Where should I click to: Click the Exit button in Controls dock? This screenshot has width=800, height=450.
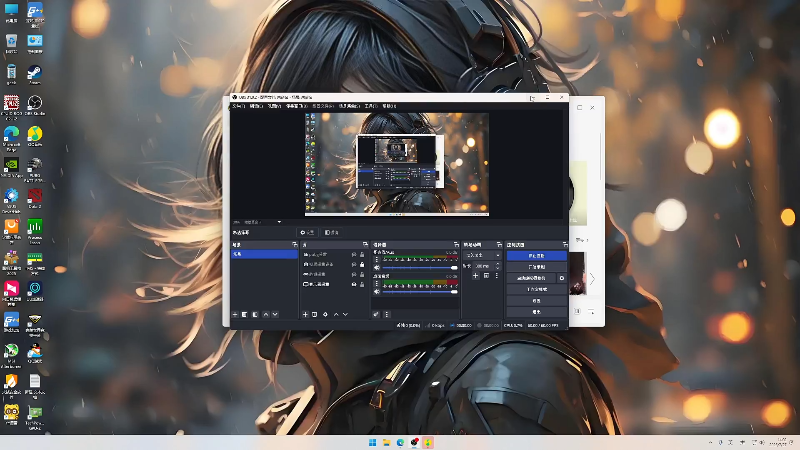pyautogui.click(x=536, y=312)
